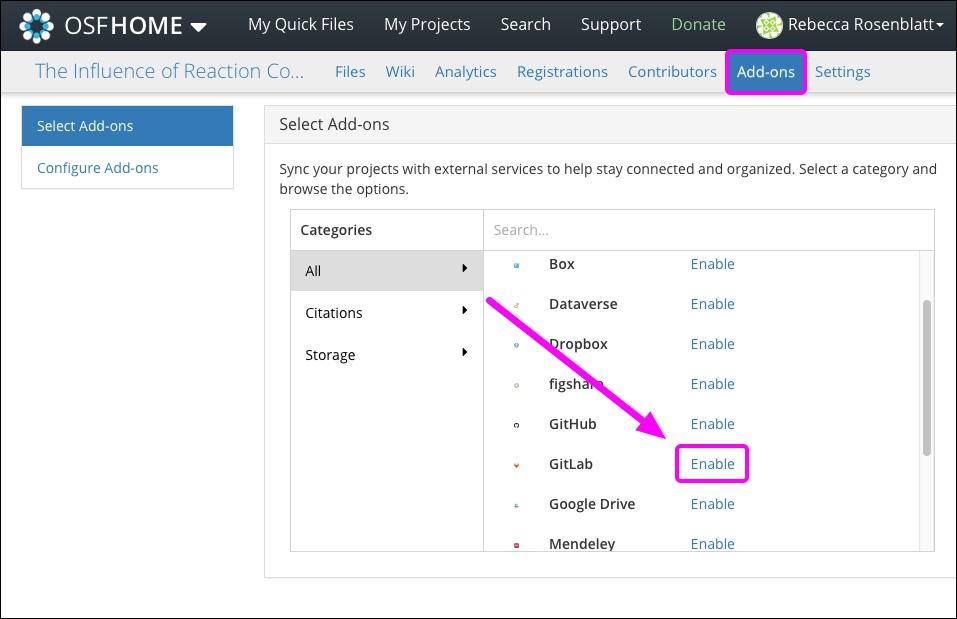This screenshot has width=957, height=619.
Task: Enable the GitLab add-on
Action: 712,463
